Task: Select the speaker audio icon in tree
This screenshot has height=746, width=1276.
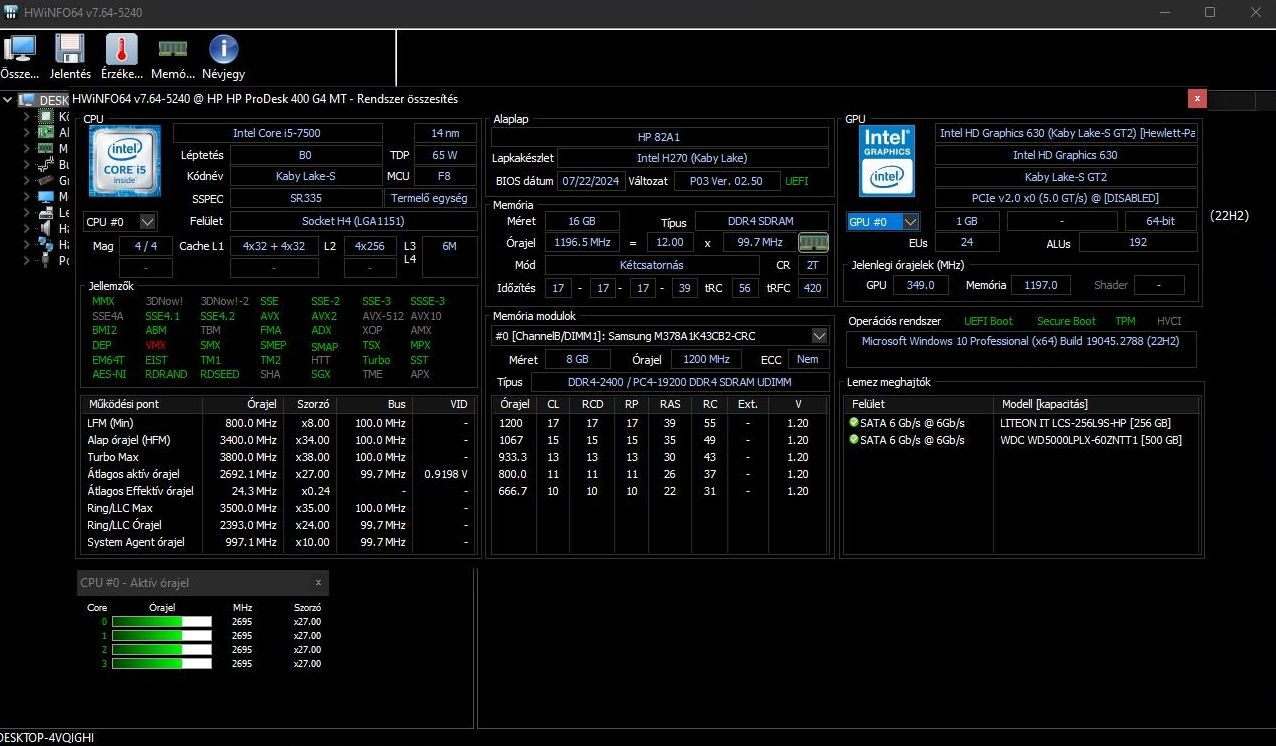Action: [46, 228]
